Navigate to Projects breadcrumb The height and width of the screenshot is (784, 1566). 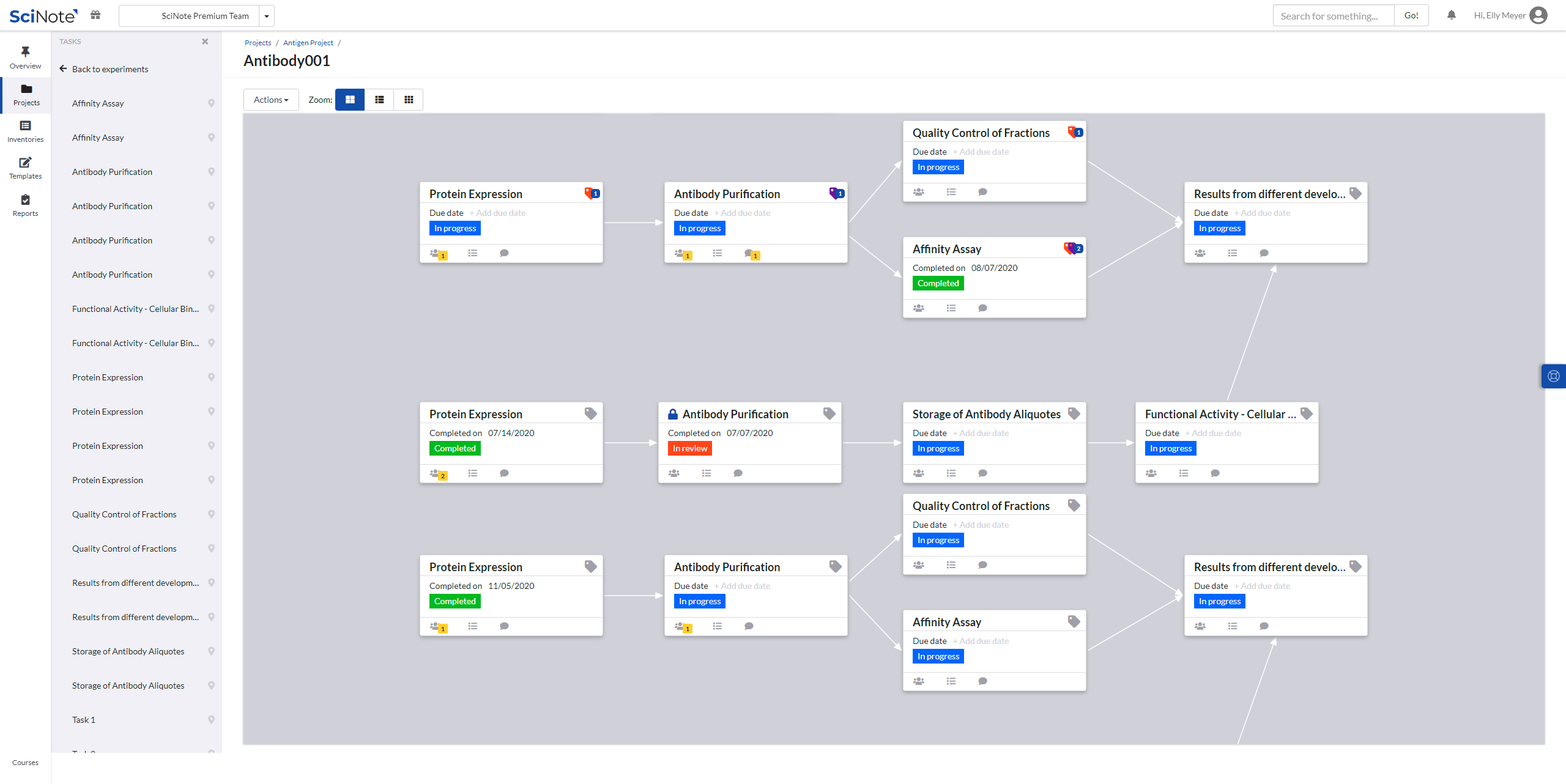point(258,42)
